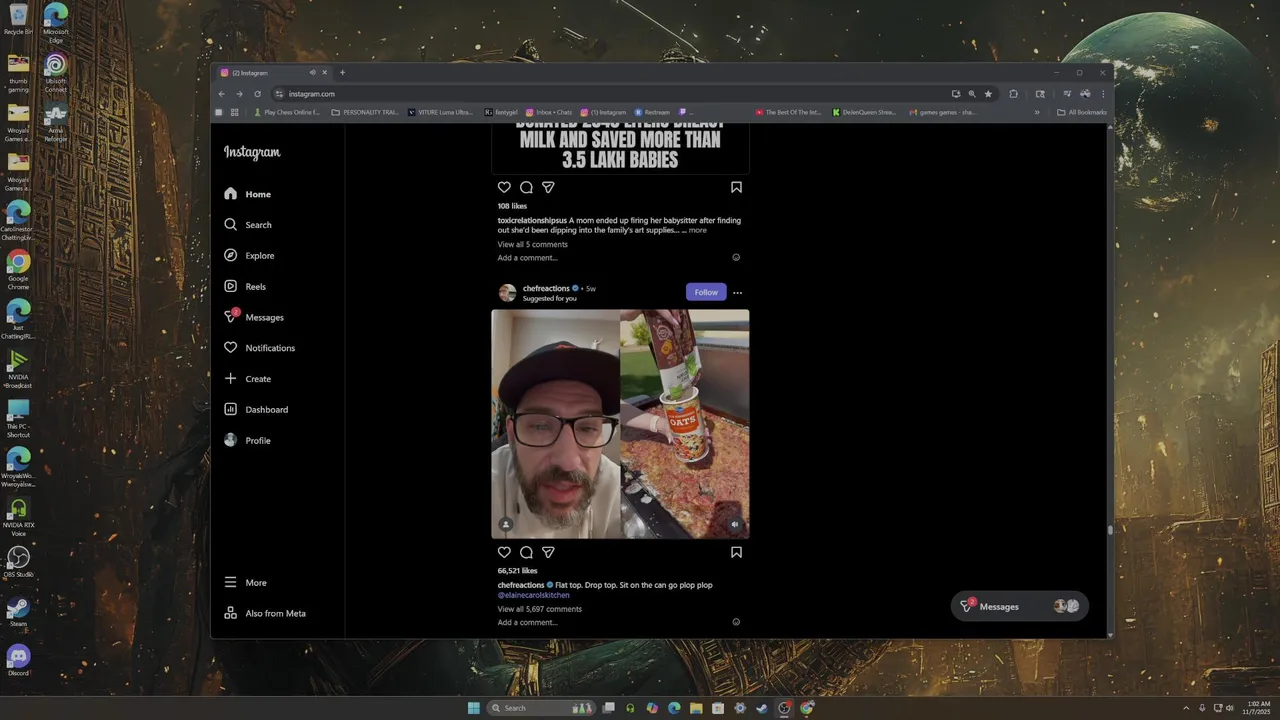Open the Restream bookmark

[x=652, y=112]
